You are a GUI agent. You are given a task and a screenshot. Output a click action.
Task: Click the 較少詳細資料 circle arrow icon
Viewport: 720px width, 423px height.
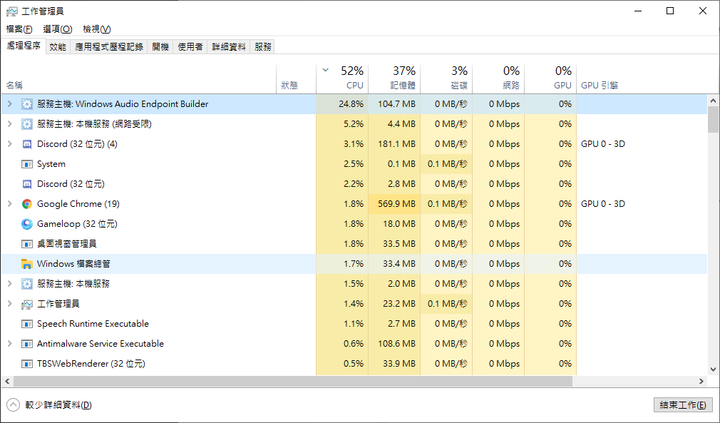click(x=13, y=405)
